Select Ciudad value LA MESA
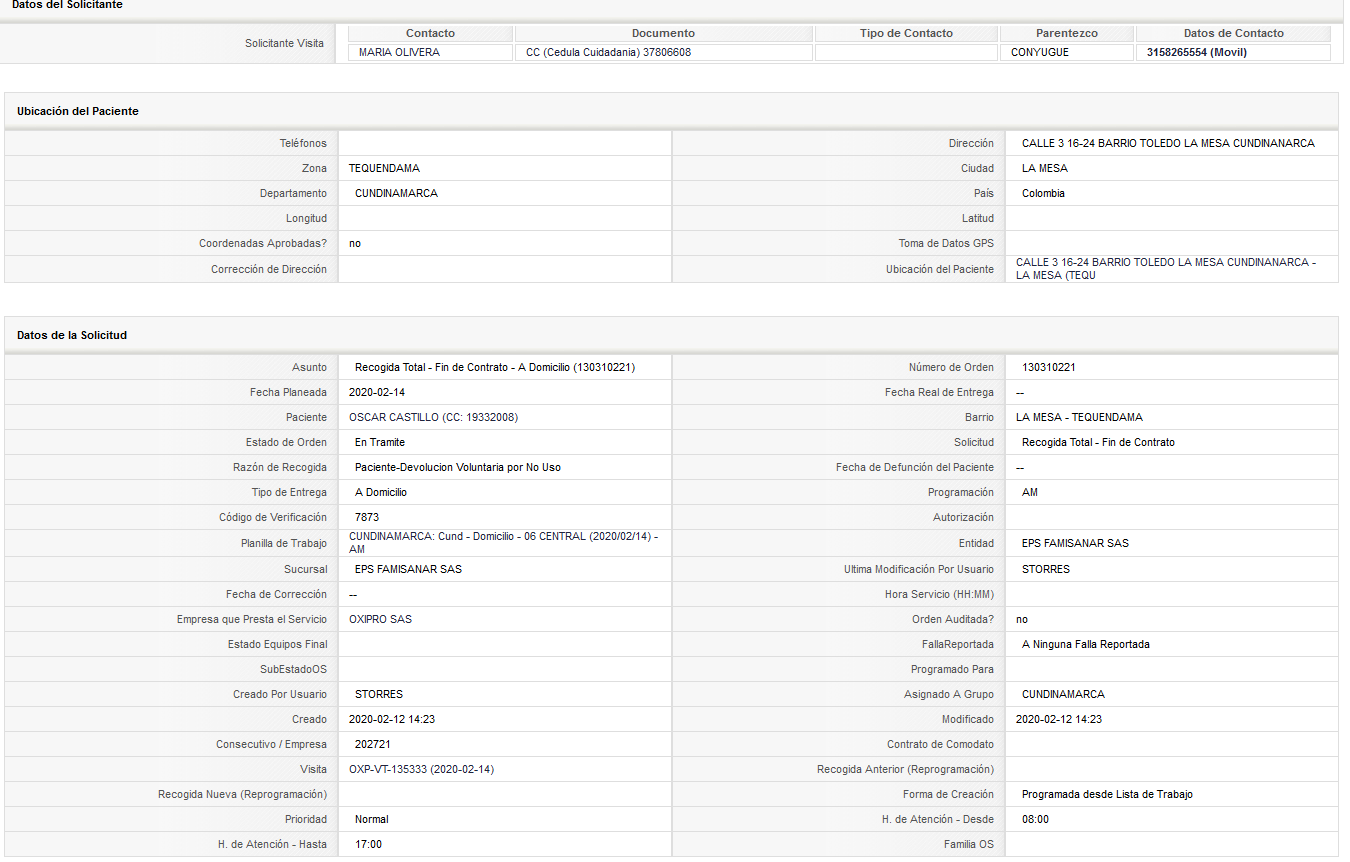The width and height of the screenshot is (1350, 862). pyautogui.click(x=1045, y=168)
